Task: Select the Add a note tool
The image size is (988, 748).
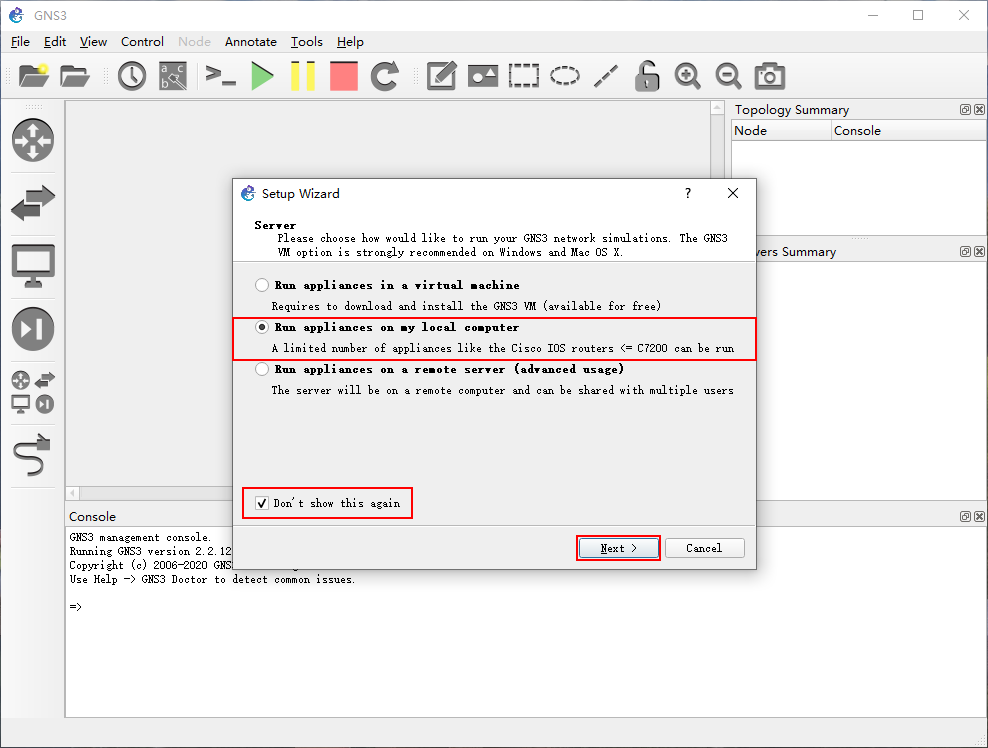Action: click(441, 76)
